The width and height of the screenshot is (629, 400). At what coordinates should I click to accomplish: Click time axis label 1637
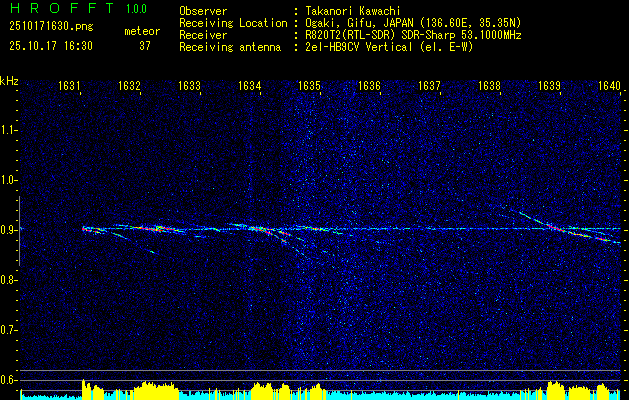[x=429, y=86]
